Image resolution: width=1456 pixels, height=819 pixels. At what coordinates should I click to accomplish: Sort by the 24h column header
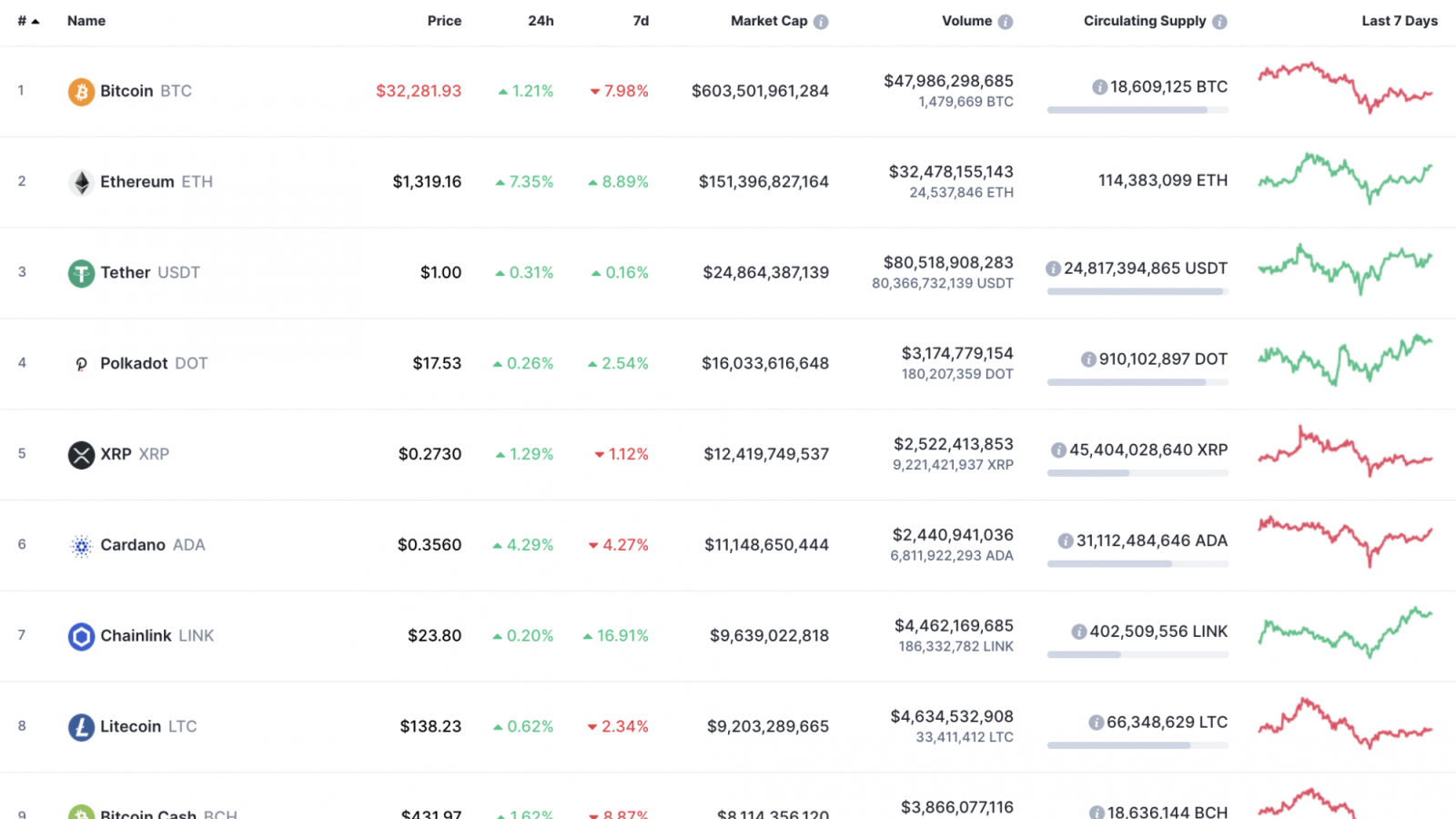click(x=541, y=21)
